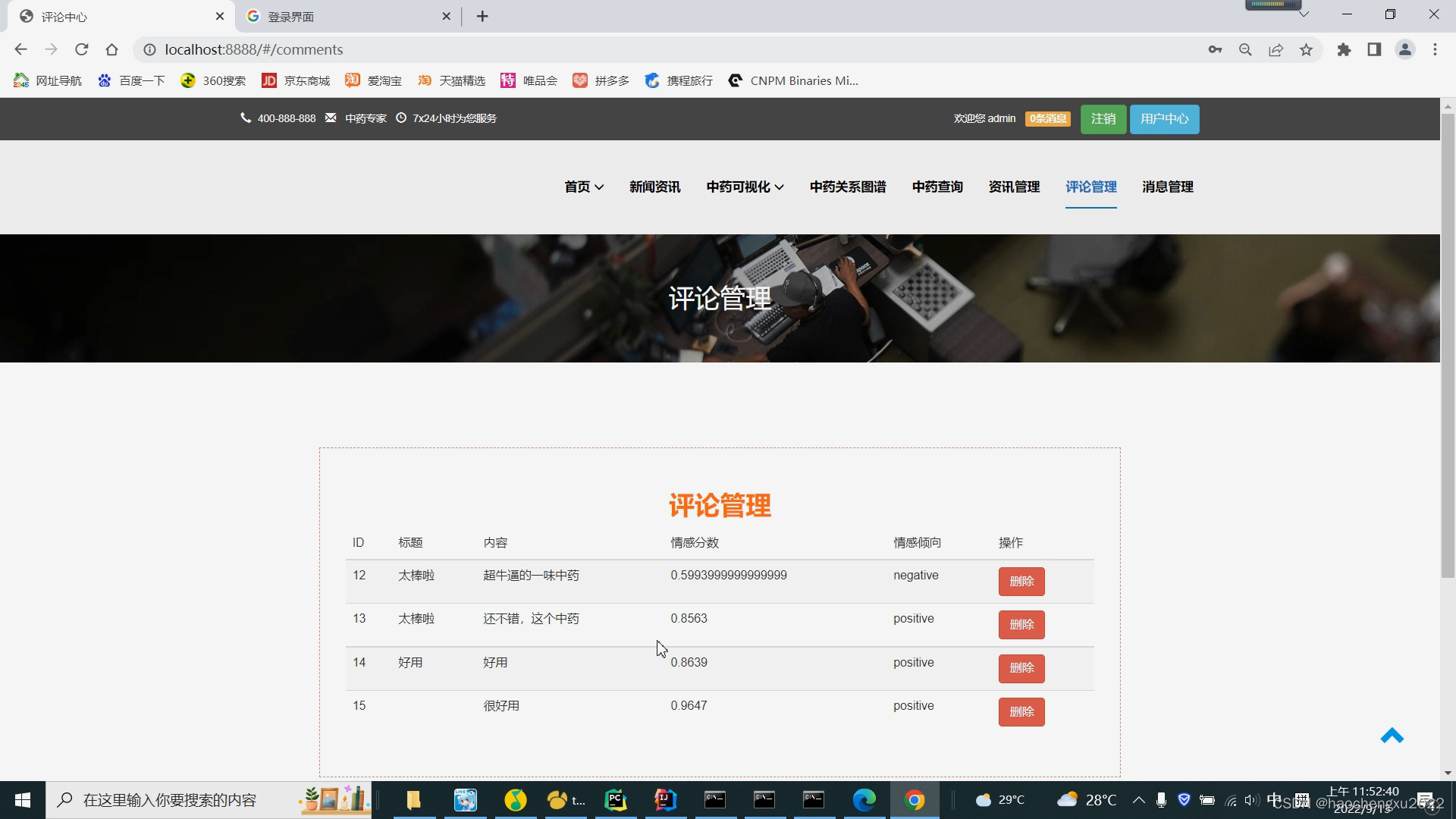The height and width of the screenshot is (819, 1456).
Task: Expand the 首页 dropdown menu
Action: pos(582,187)
